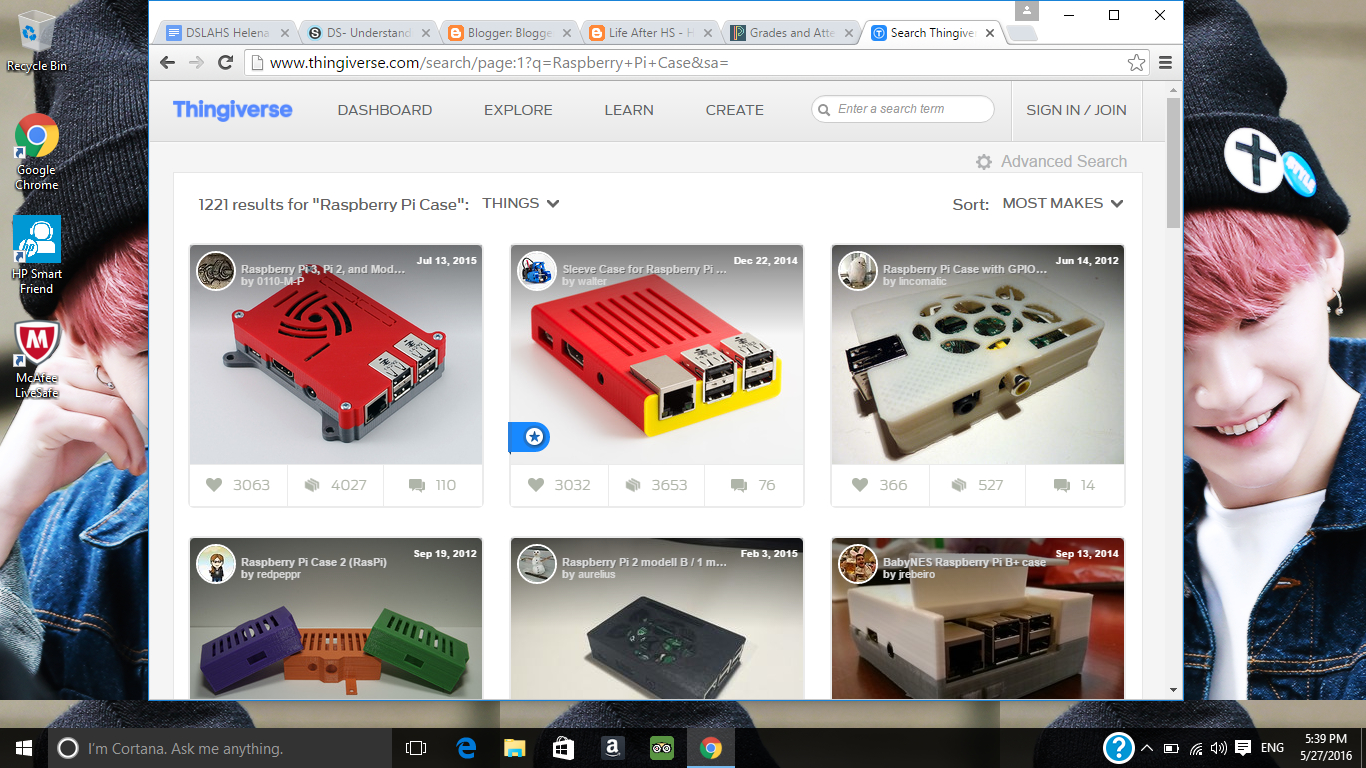The image size is (1366, 768).
Task: Click the search magnifier icon in Thingiverse
Action: click(x=825, y=110)
